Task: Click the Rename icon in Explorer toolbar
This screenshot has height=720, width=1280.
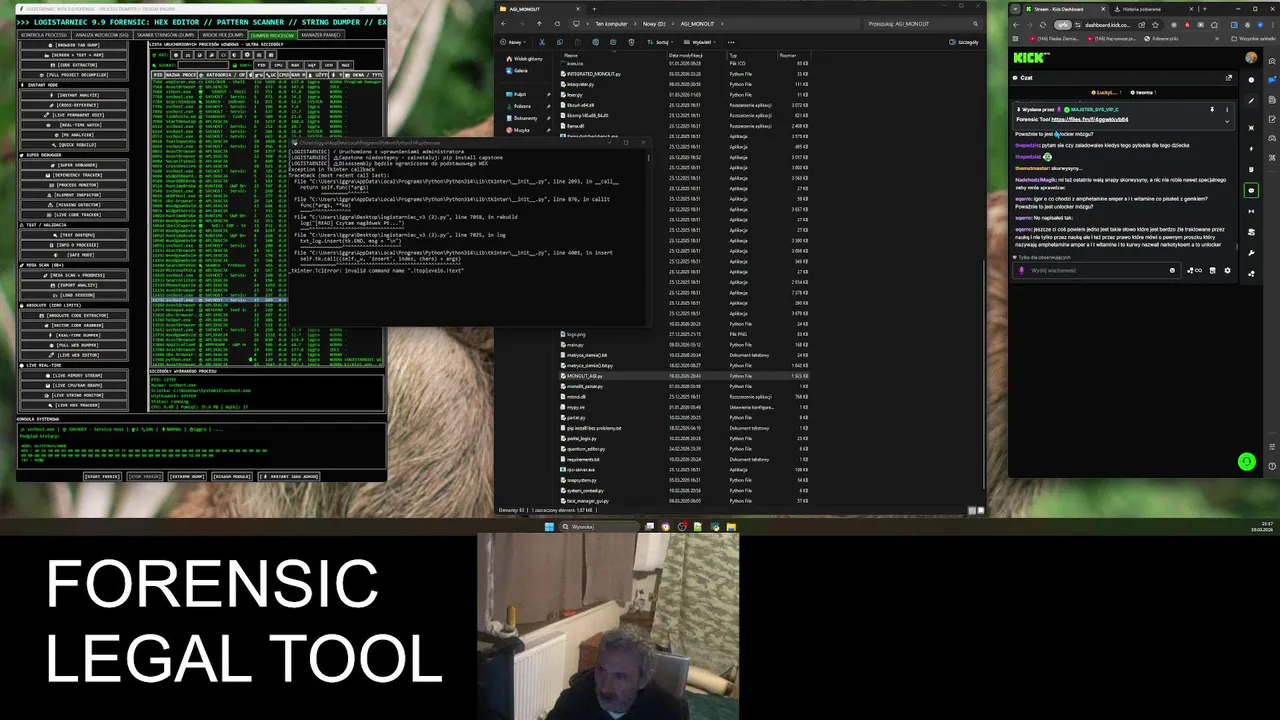Action: (x=596, y=42)
